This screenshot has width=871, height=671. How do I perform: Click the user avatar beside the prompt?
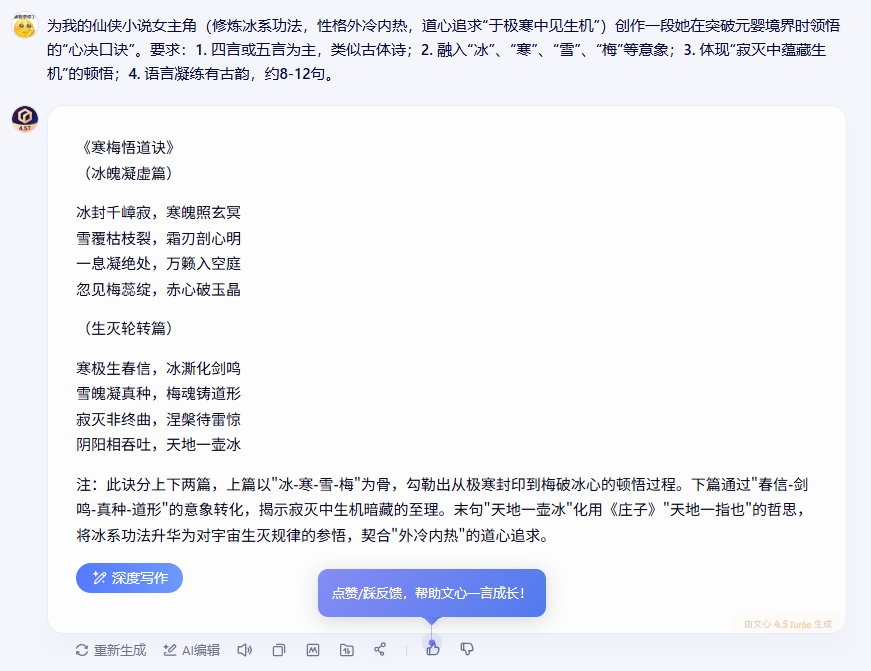[24, 26]
